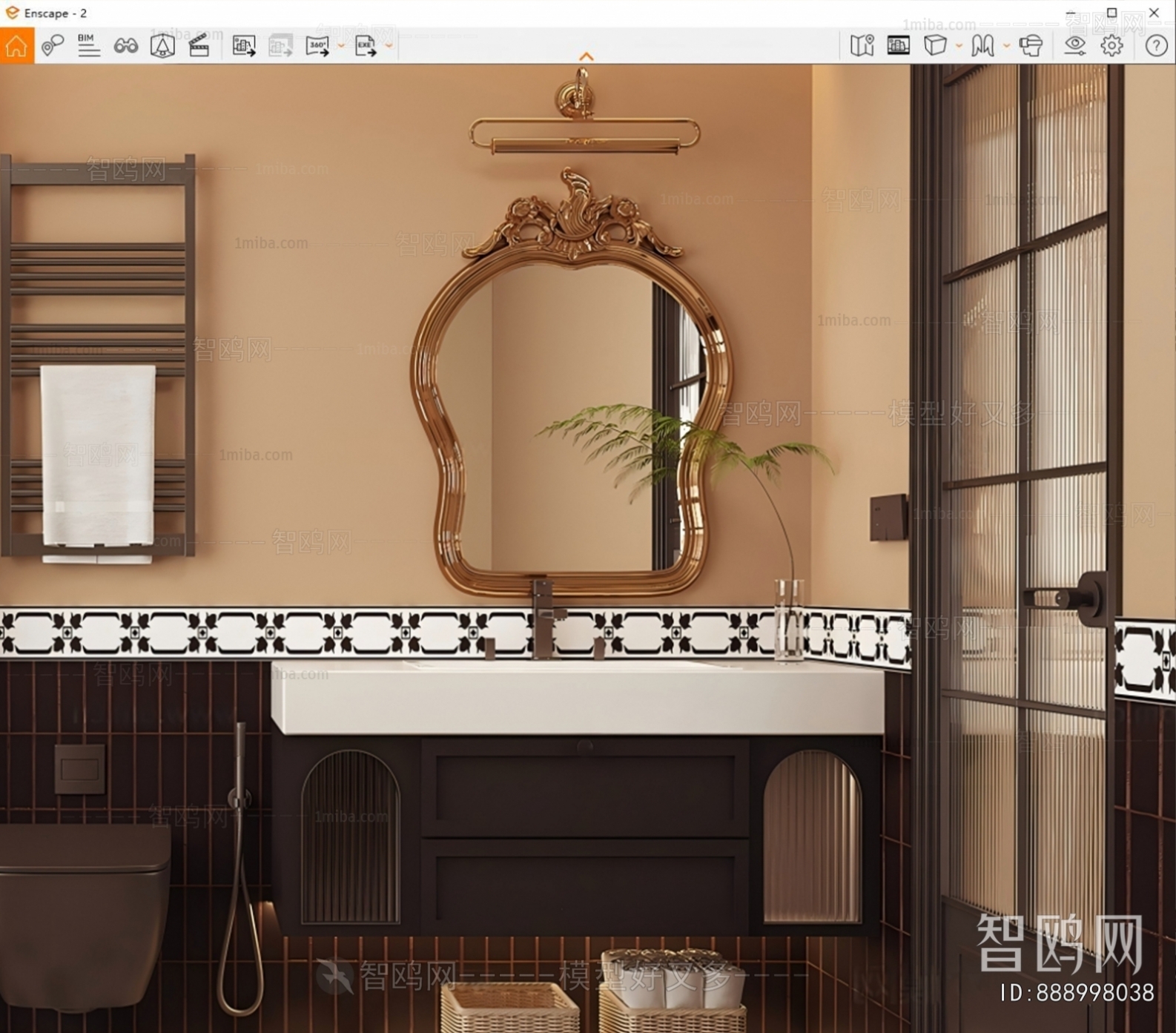Viewport: 1176px width, 1033px height.
Task: Export a 360 panorama
Action: 317,46
